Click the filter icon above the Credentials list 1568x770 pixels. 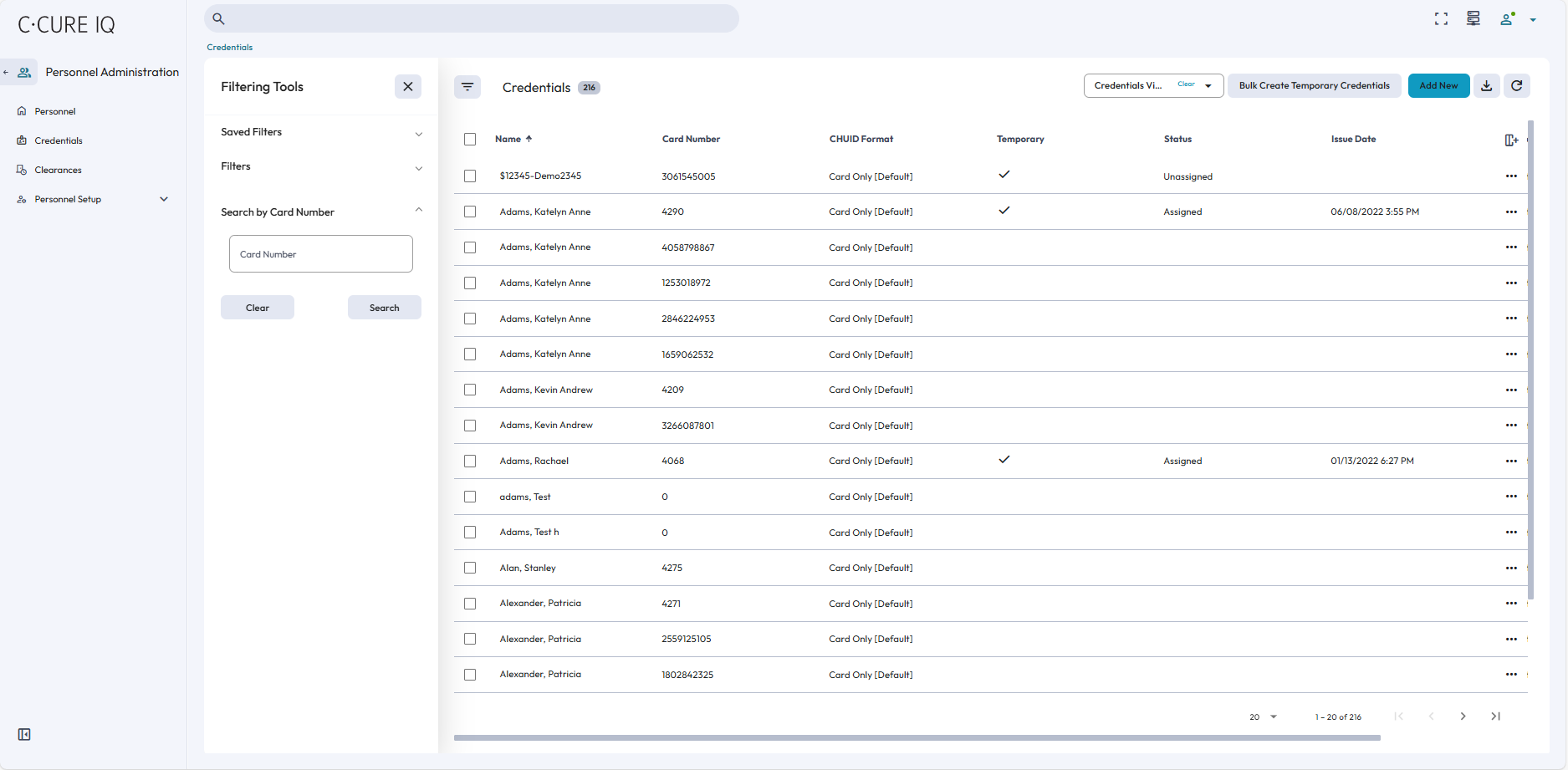[467, 86]
